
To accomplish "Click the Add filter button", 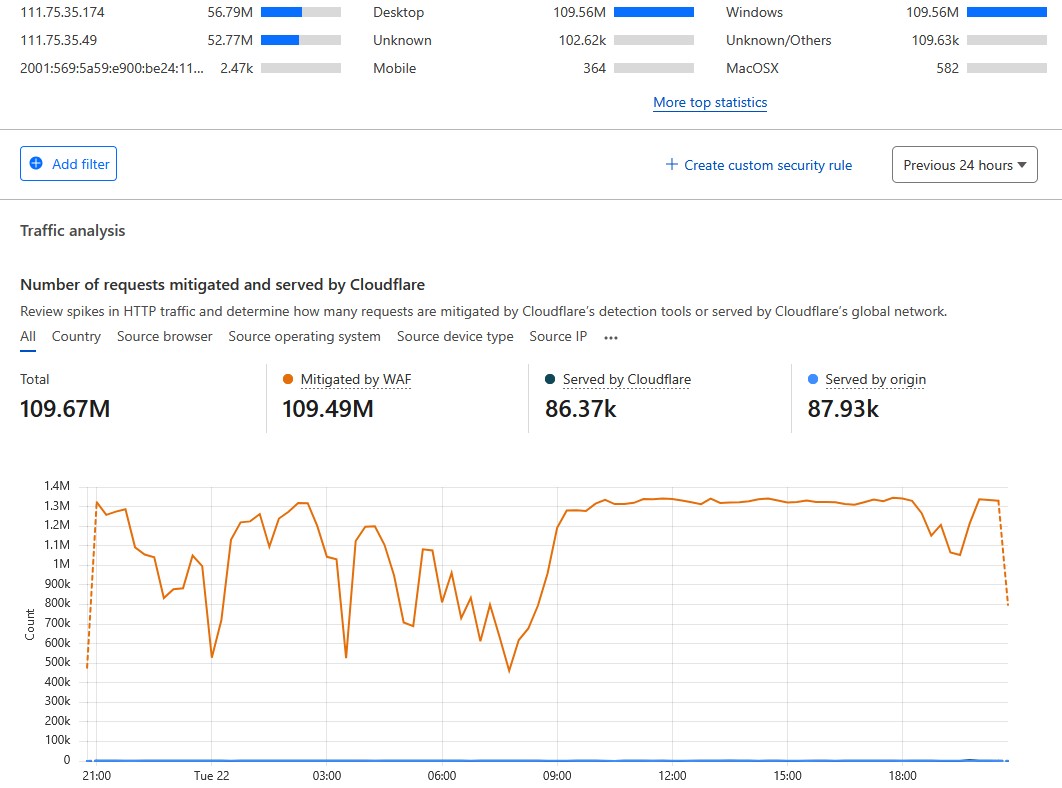I will click(x=68, y=164).
